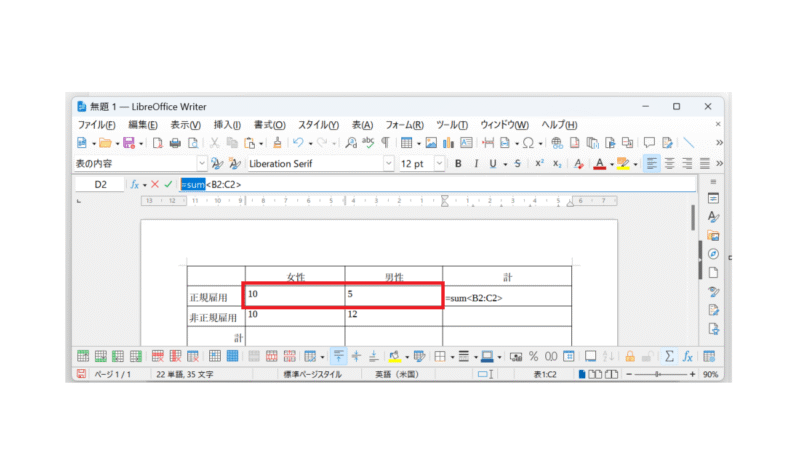Toggle Italic formatting
The width and height of the screenshot is (800, 450).
point(476,164)
